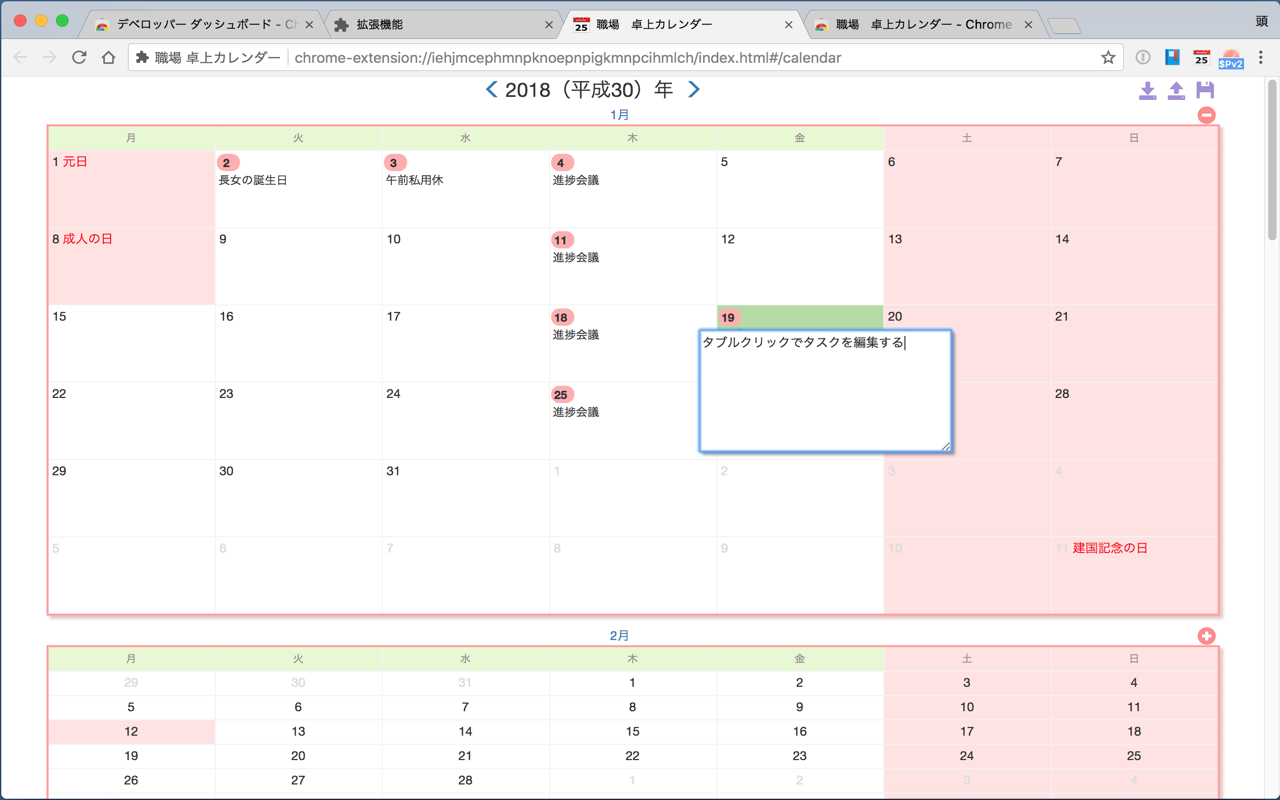This screenshot has height=800, width=1280.
Task: Click the browser back arrow
Action: (20, 58)
